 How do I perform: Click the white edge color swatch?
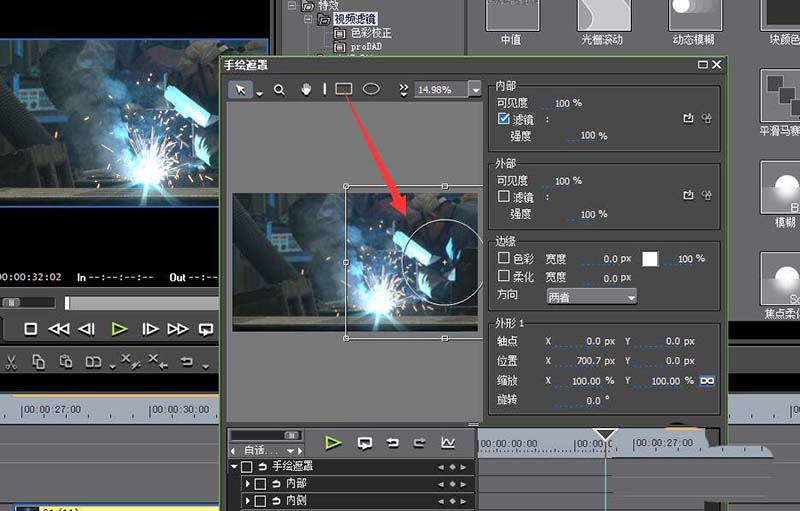tap(650, 259)
